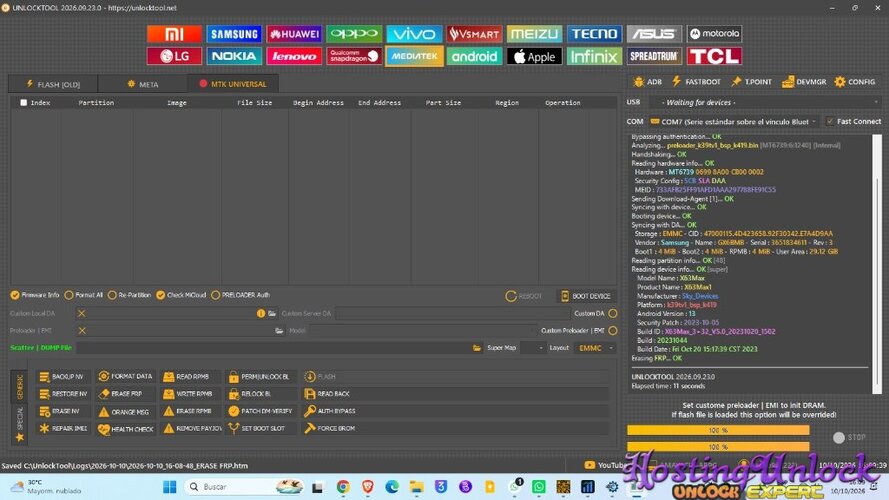The width and height of the screenshot is (889, 500).
Task: Select the Infinix brand logo
Action: (x=595, y=56)
